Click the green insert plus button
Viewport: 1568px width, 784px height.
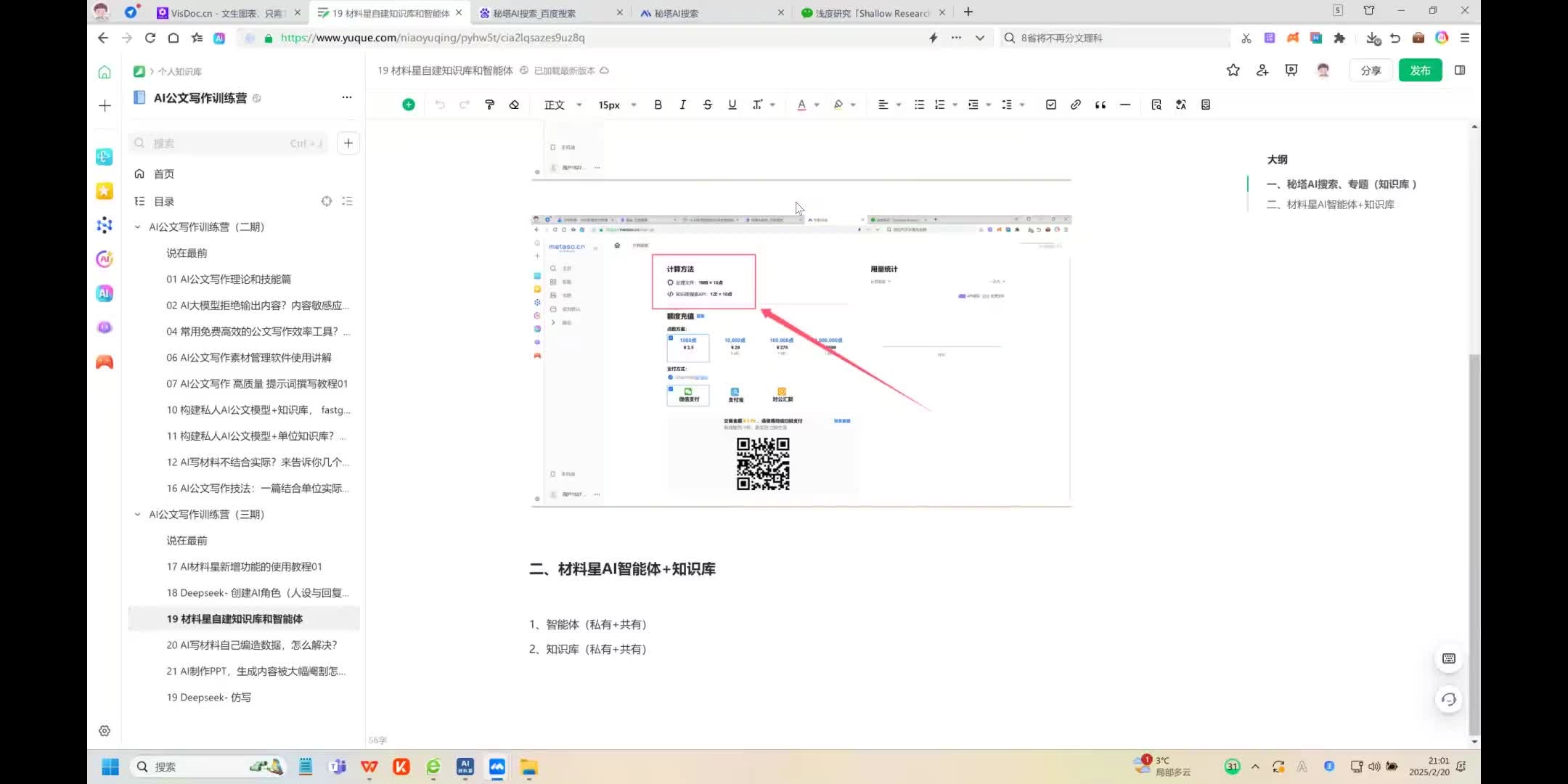409,105
